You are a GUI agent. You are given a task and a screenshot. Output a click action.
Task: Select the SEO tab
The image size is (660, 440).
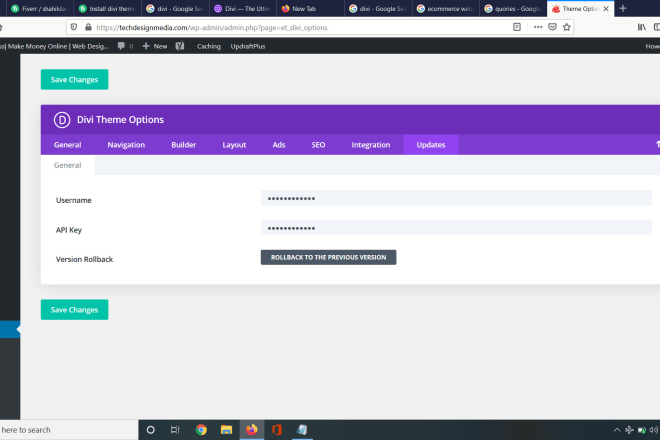coord(318,145)
